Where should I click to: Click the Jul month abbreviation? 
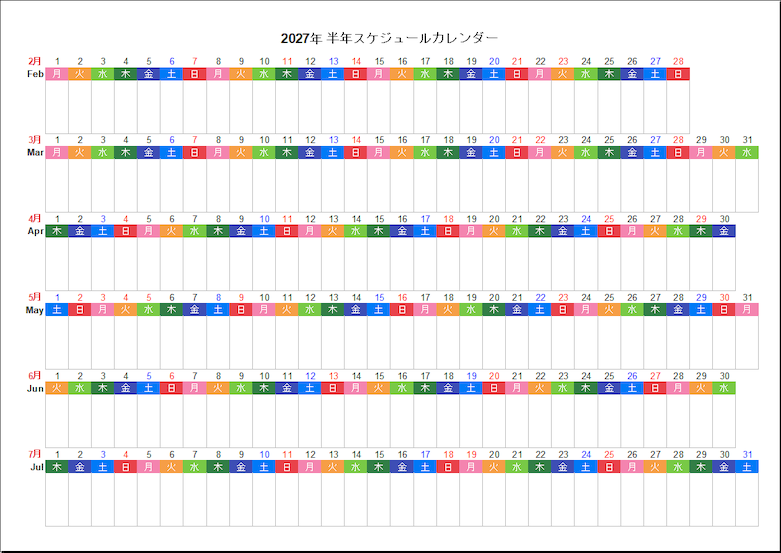(x=37, y=467)
